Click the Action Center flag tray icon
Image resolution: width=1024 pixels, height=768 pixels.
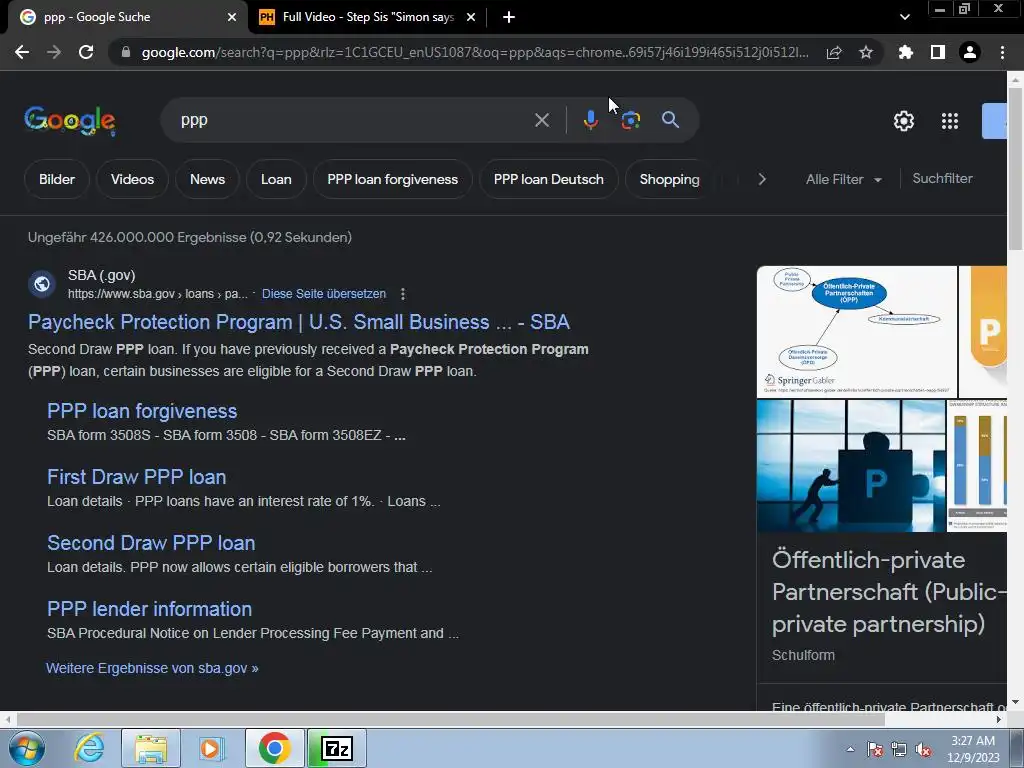coord(875,750)
